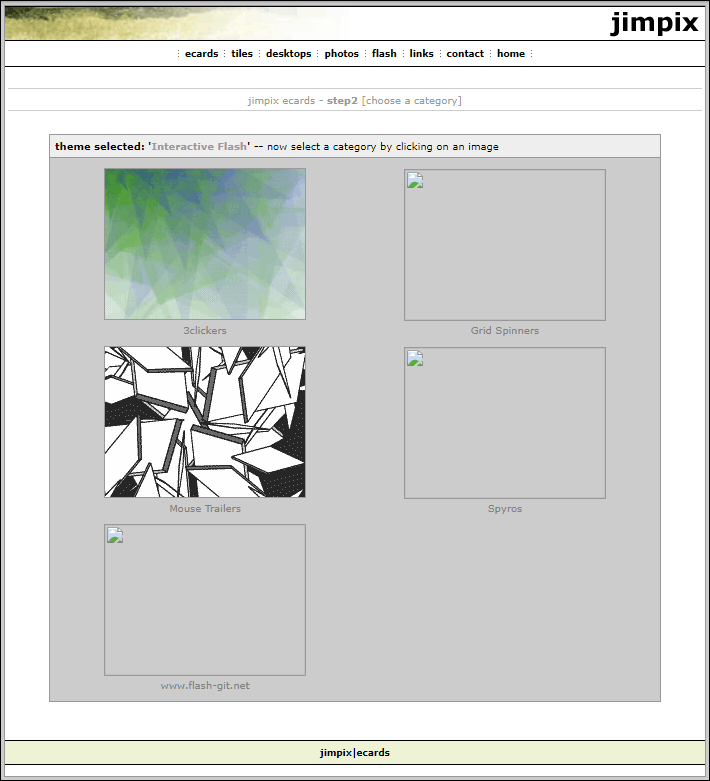Open the photos navigation link
The image size is (710, 781).
click(x=341, y=54)
